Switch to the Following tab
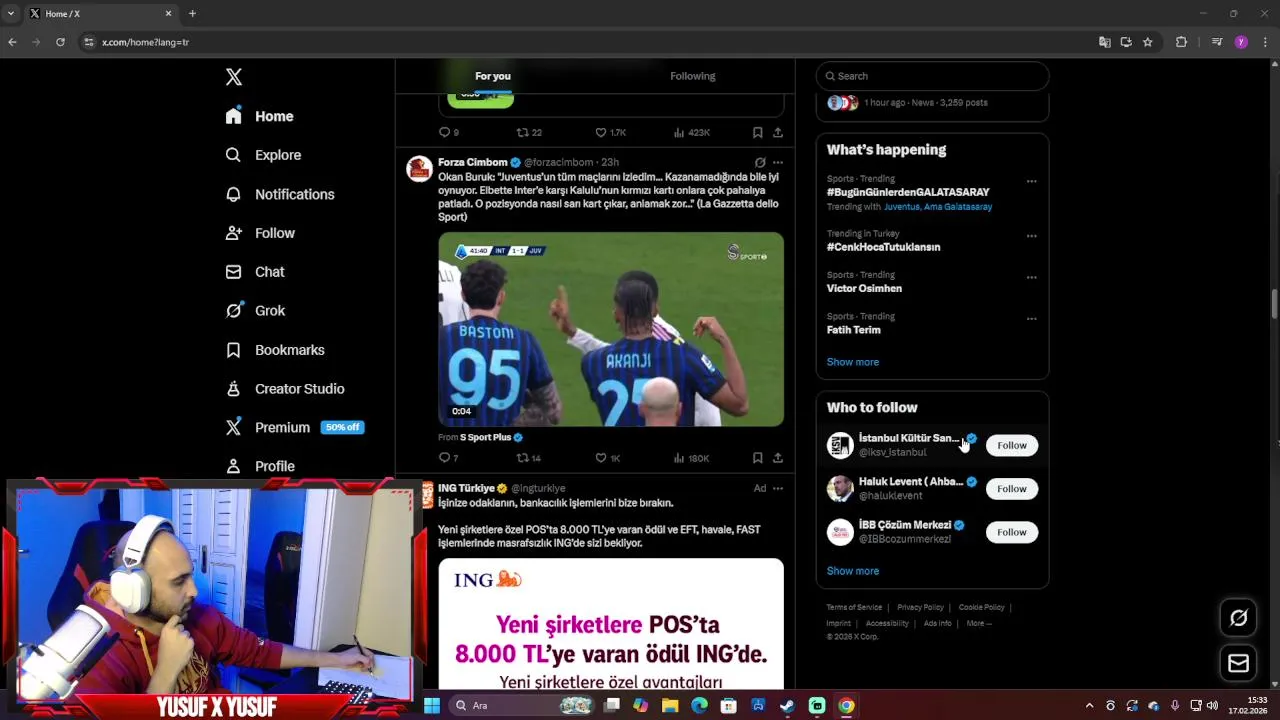1280x720 pixels. pos(693,76)
